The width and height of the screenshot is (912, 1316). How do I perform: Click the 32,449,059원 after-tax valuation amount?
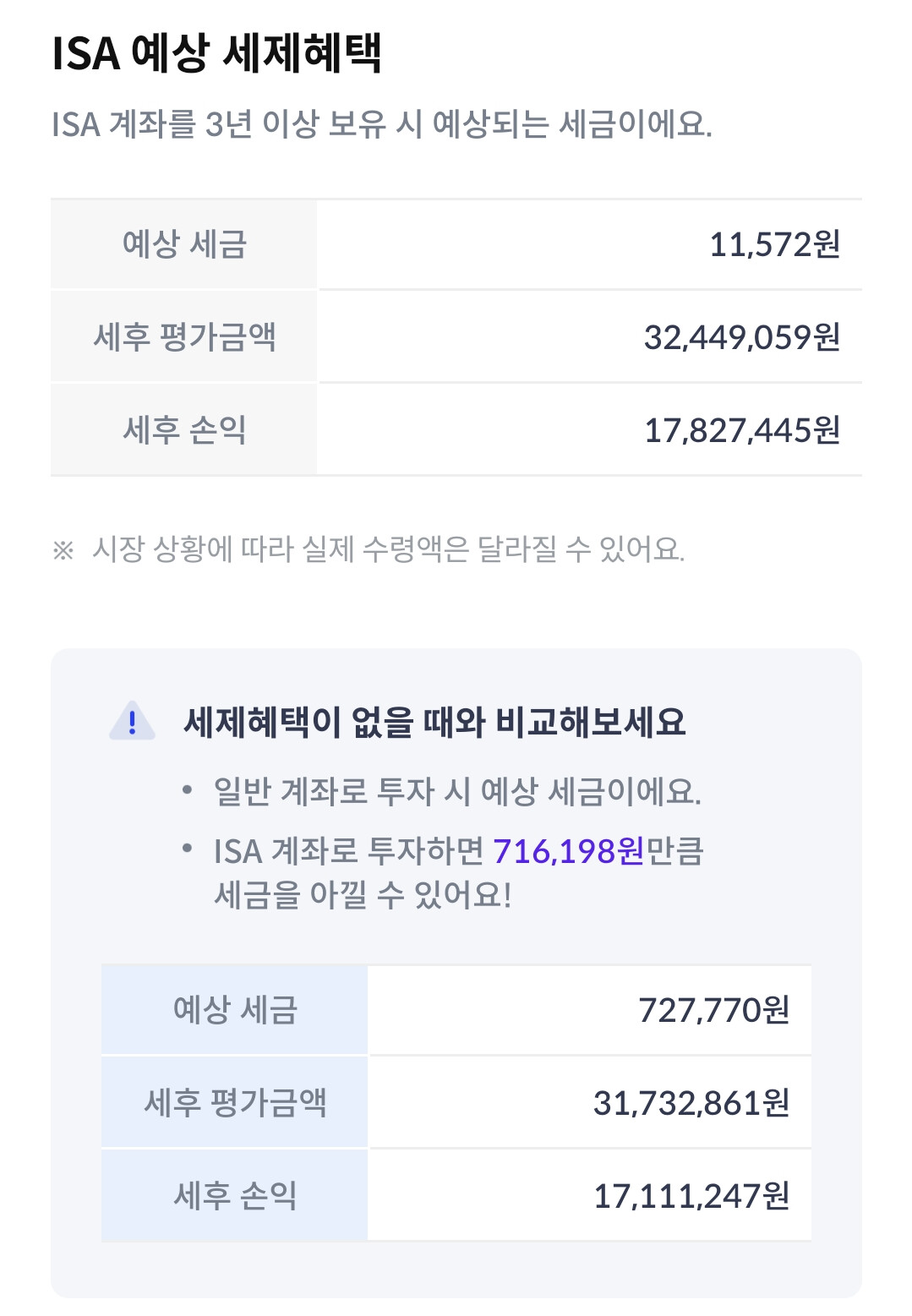741,337
